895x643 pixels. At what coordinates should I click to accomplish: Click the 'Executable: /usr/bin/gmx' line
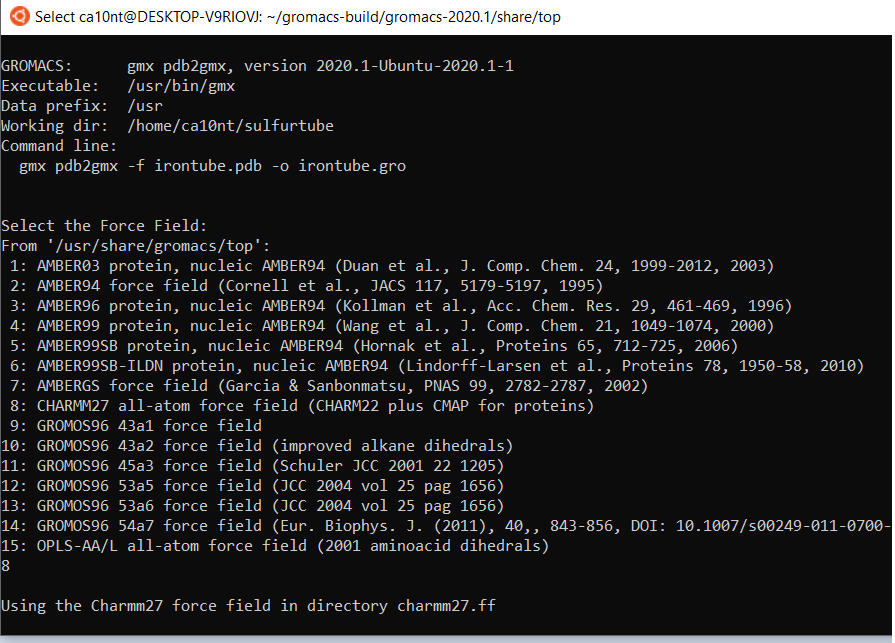pos(118,86)
